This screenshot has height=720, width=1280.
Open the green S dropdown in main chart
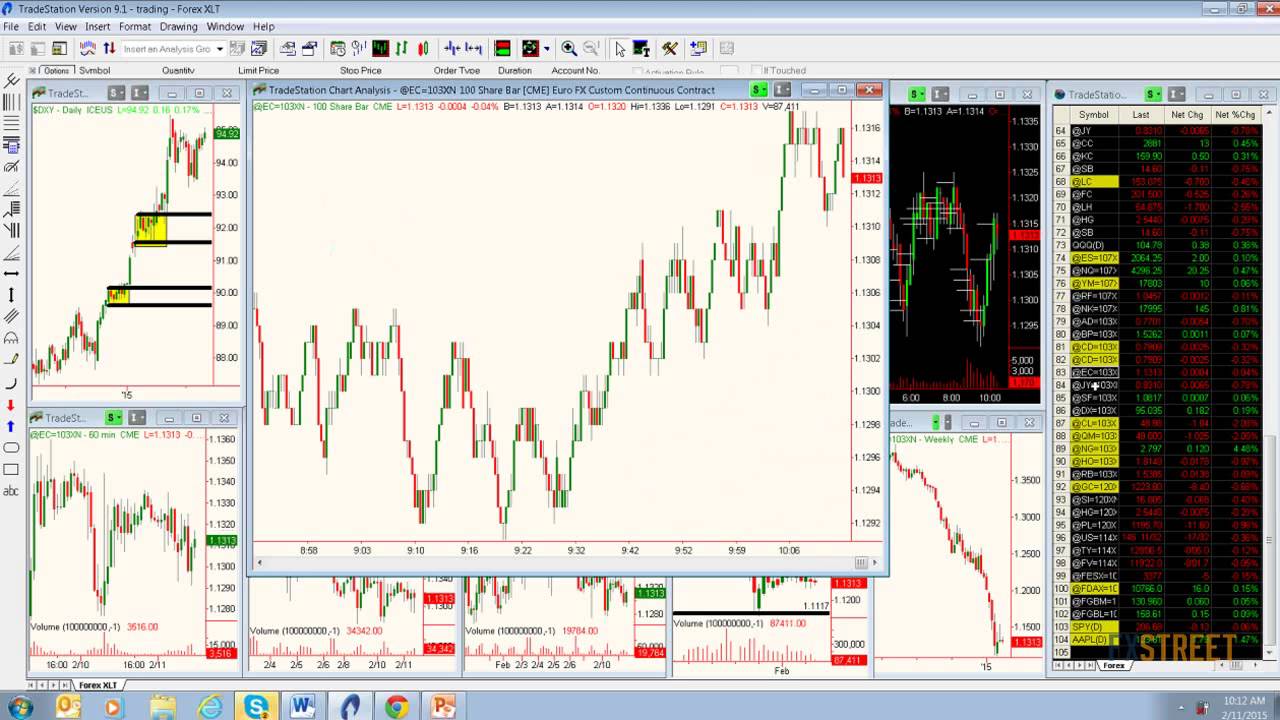760,90
